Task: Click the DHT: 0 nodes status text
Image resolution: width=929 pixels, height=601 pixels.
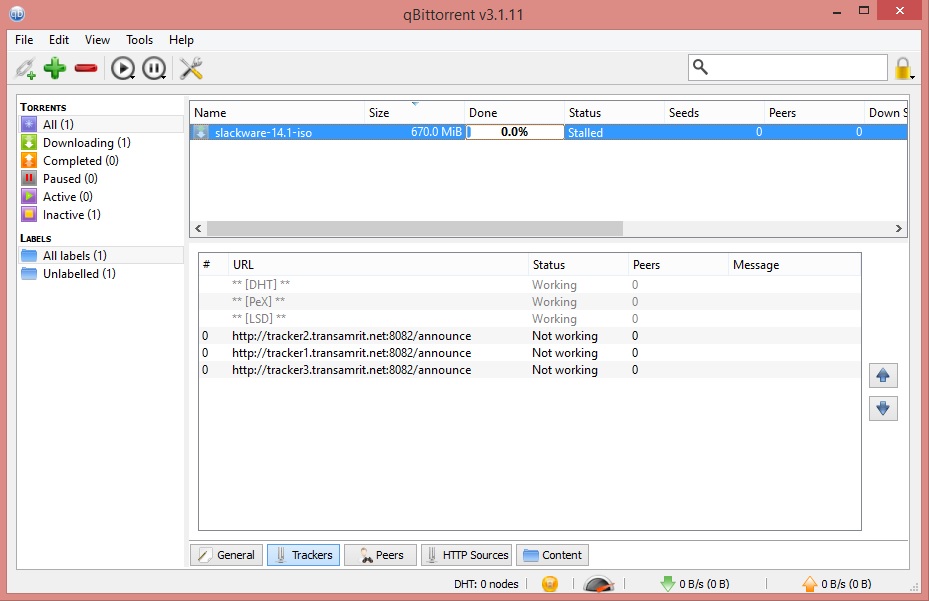Action: coord(486,584)
